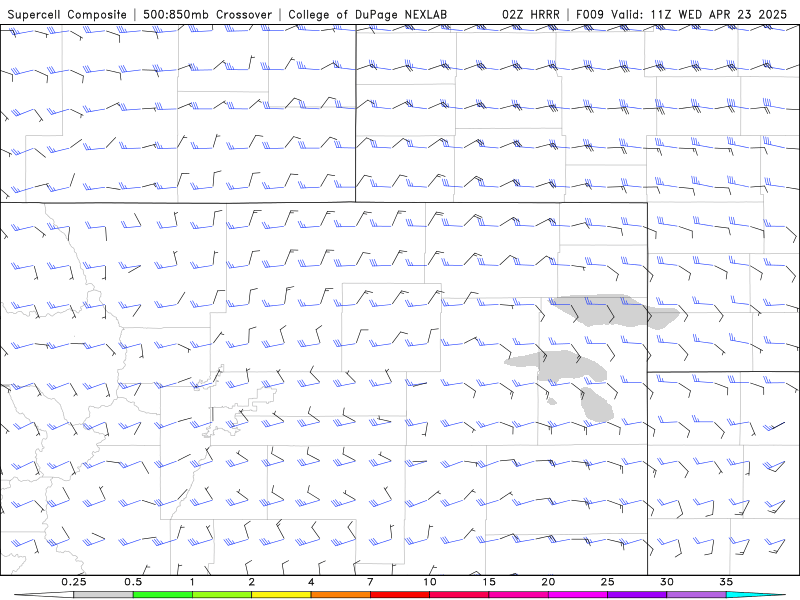The width and height of the screenshot is (800, 600).
Task: Click the "2" colorbar tick label
Action: [252, 582]
